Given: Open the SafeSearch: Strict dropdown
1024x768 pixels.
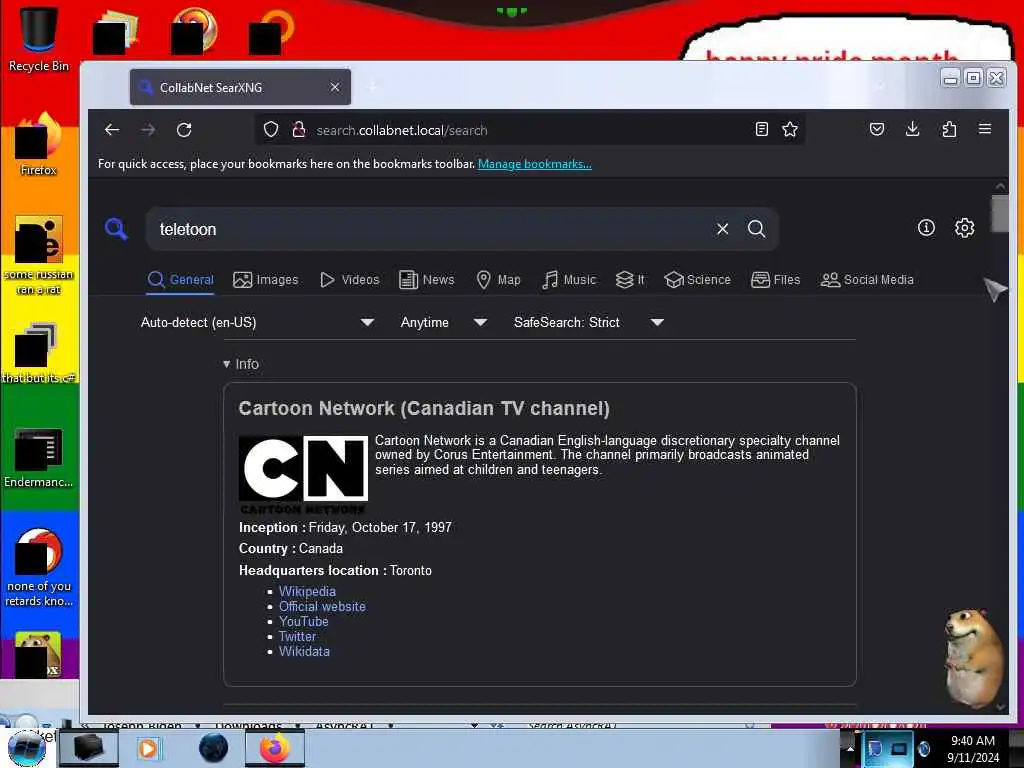Looking at the screenshot, I should click(588, 323).
